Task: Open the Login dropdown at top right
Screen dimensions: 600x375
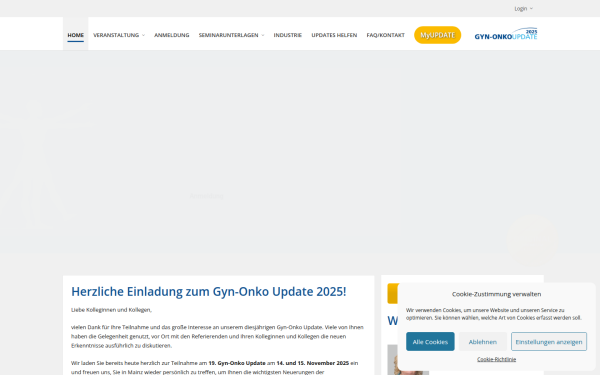Action: tap(523, 8)
